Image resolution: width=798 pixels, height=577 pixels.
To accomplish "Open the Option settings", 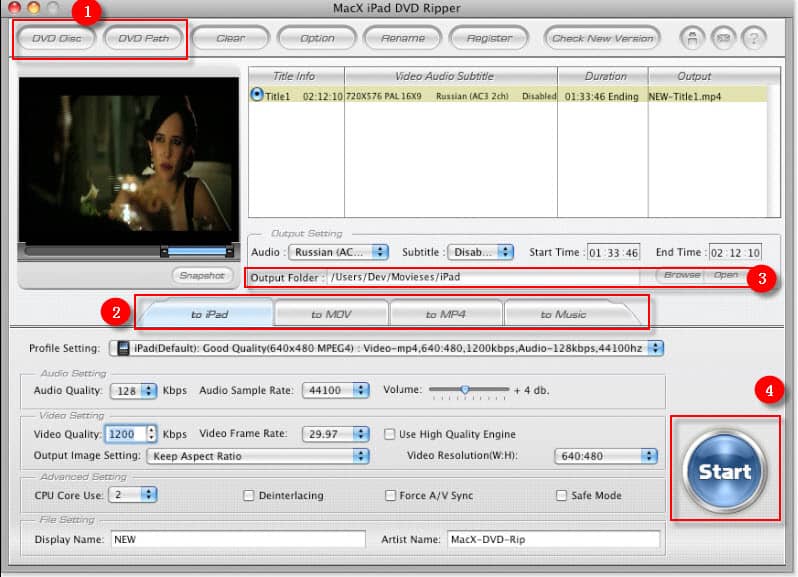I will (x=317, y=38).
